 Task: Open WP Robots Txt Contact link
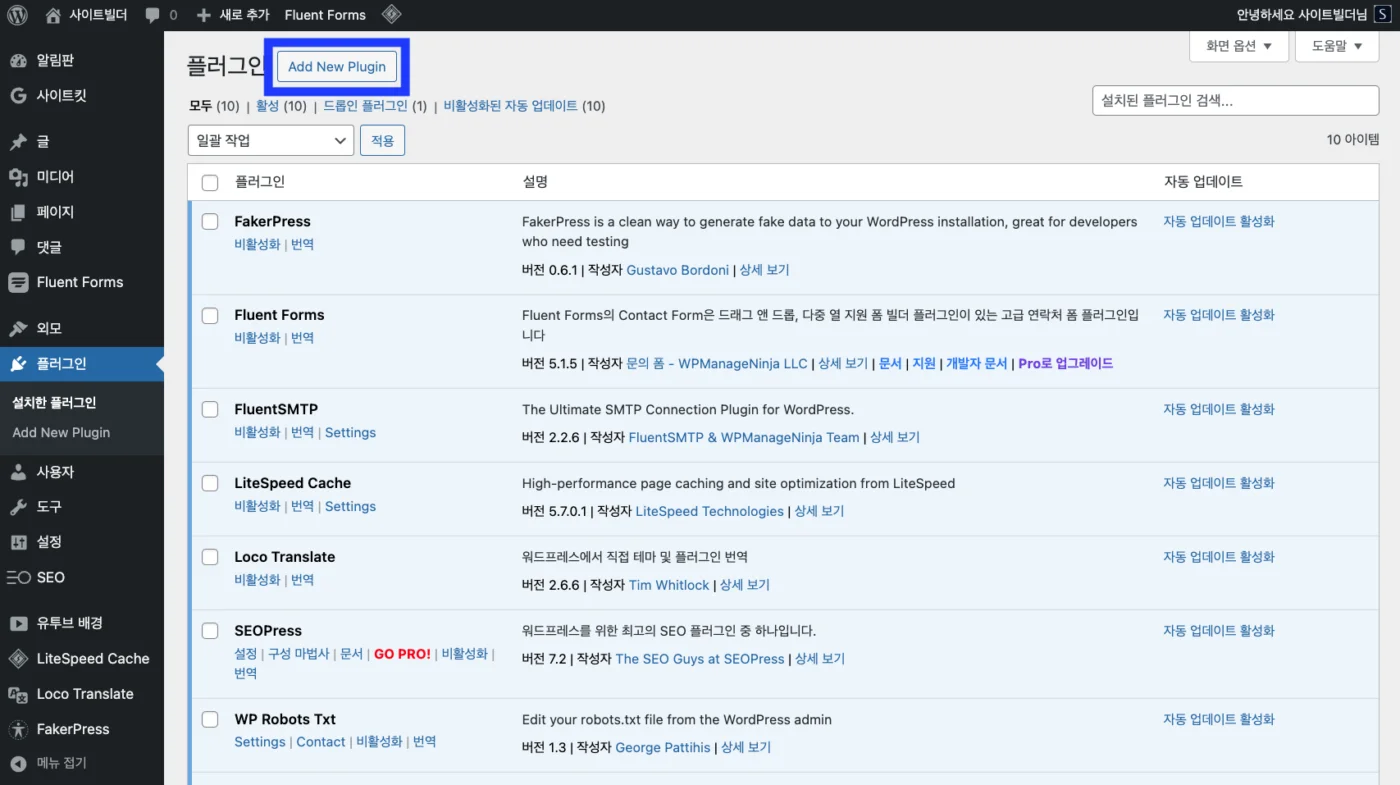pos(321,742)
